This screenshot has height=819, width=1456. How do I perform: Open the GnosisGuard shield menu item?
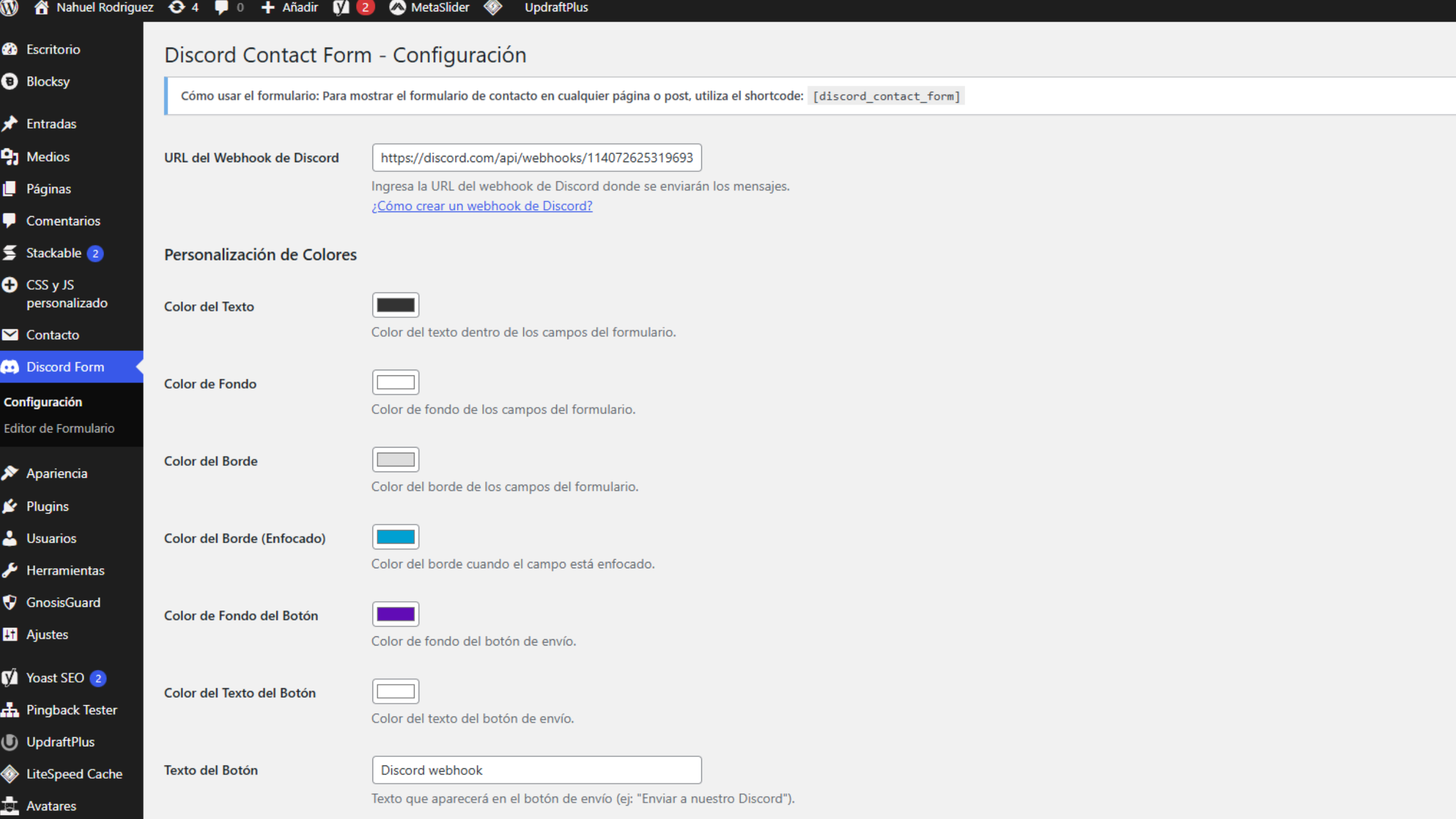click(x=63, y=602)
